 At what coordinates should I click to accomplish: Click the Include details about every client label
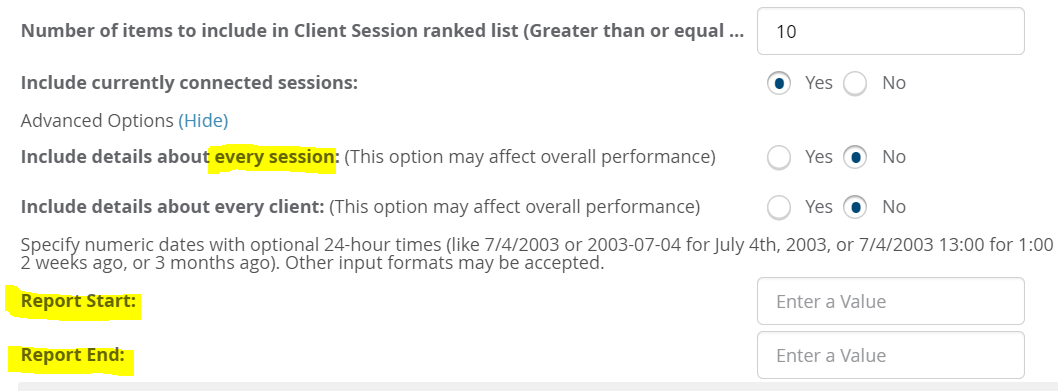click(173, 206)
